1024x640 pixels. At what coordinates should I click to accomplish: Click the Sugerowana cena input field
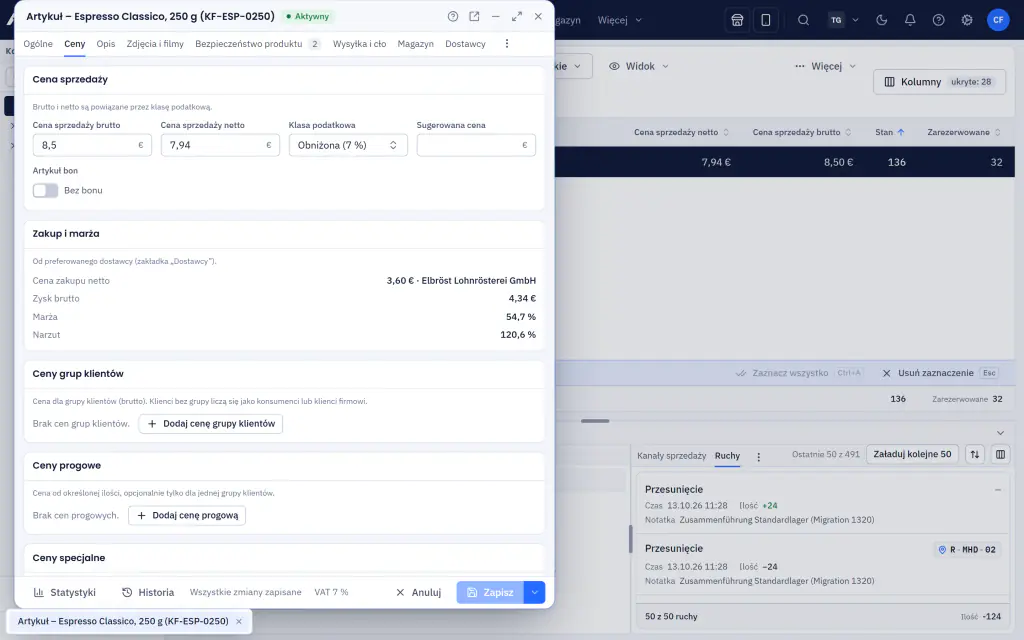(x=476, y=145)
